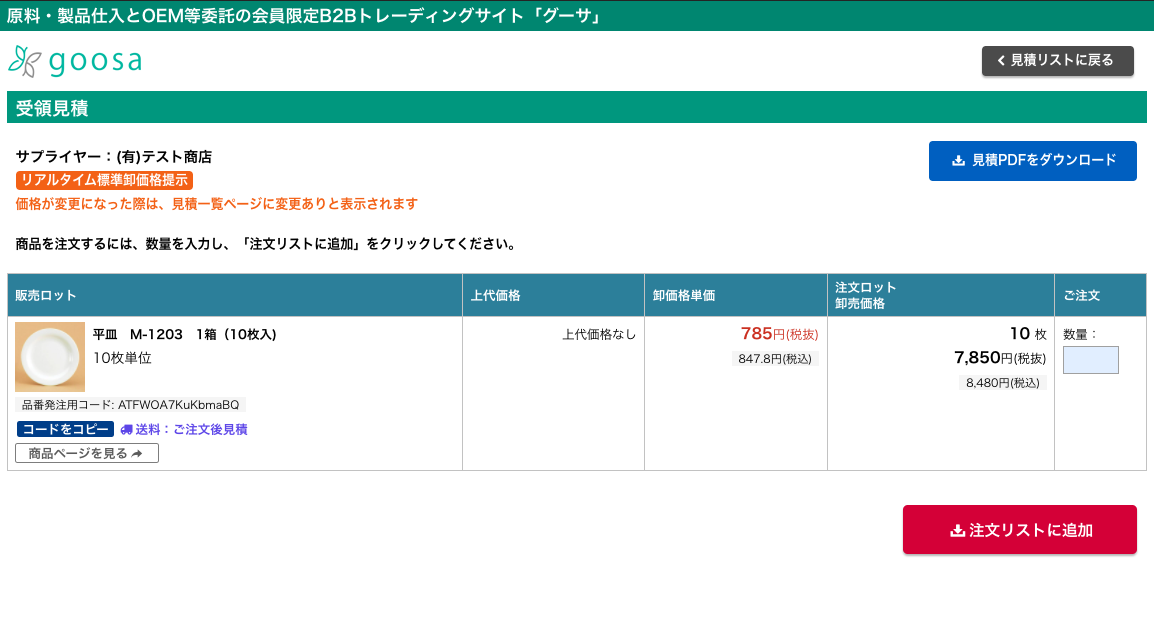The height and width of the screenshot is (620, 1154).
Task: Click the goosa butterfly logo icon
Action: click(24, 61)
